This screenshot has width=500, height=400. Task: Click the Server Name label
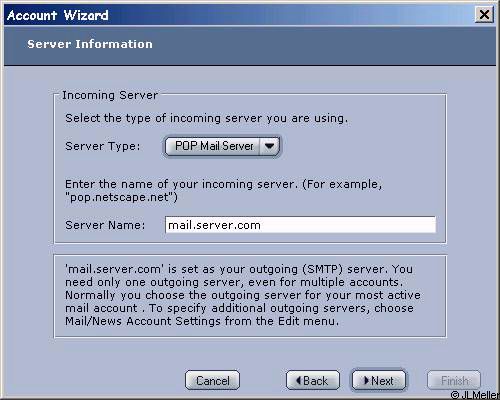(105, 225)
